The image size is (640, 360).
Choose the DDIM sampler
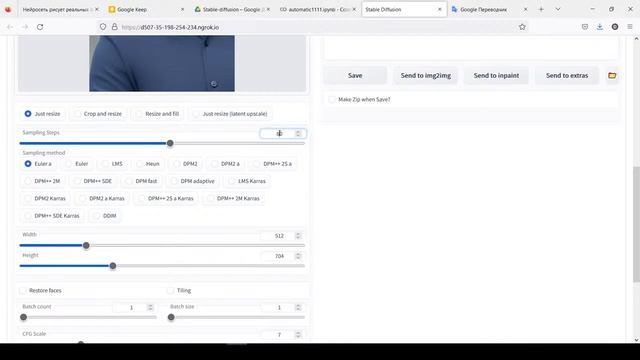tap(105, 216)
